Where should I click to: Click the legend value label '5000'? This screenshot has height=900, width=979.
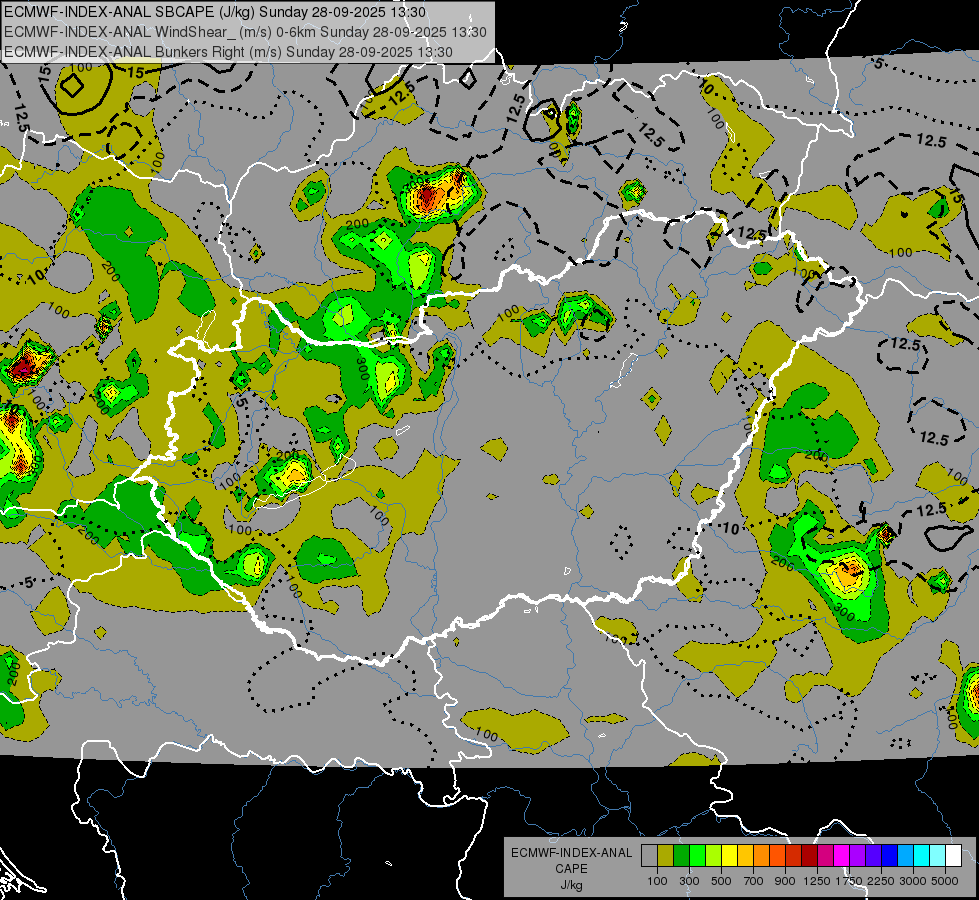945,881
